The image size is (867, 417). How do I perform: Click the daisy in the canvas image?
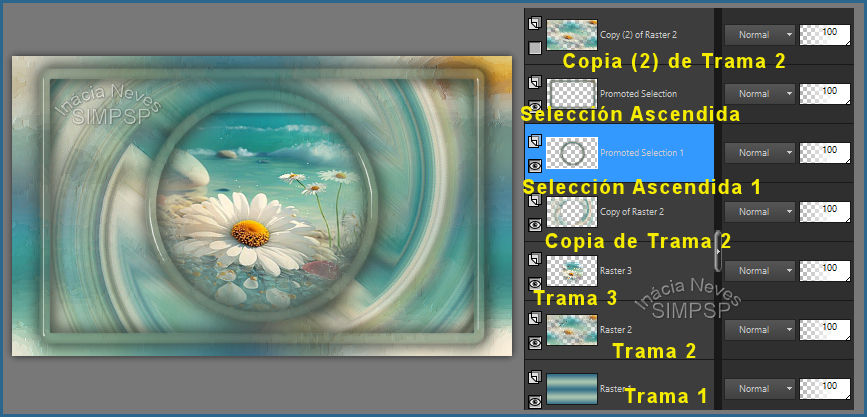(x=250, y=232)
